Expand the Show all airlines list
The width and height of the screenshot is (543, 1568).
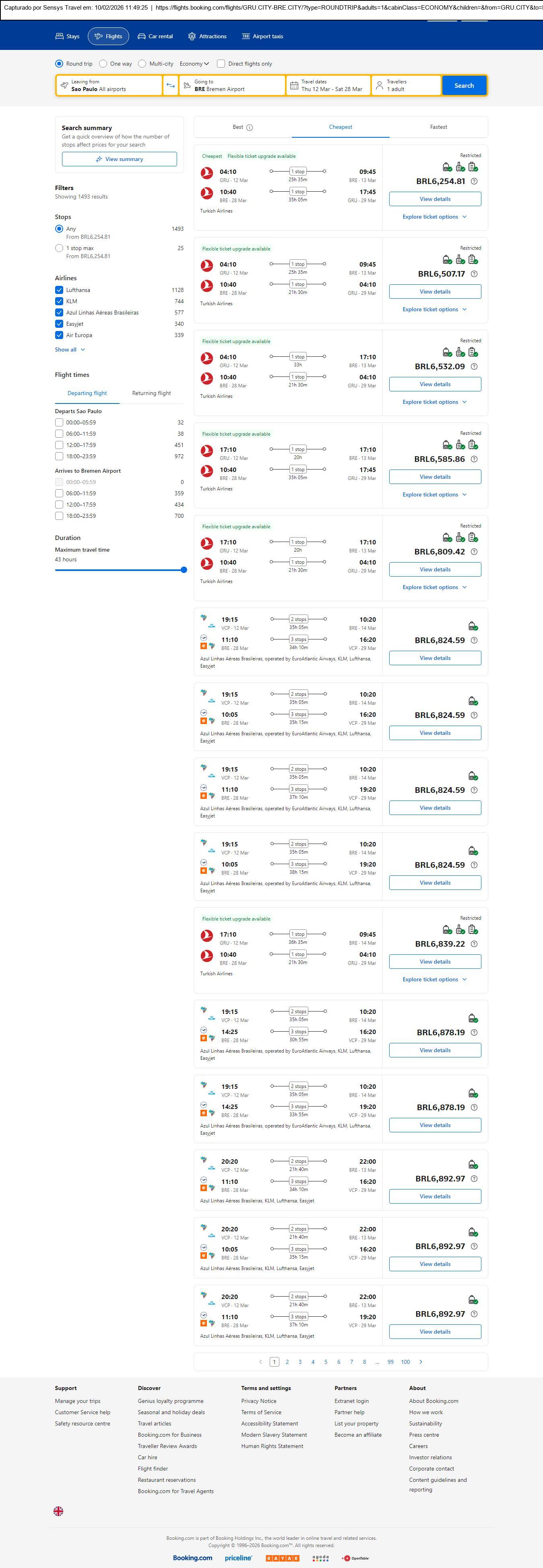click(70, 350)
